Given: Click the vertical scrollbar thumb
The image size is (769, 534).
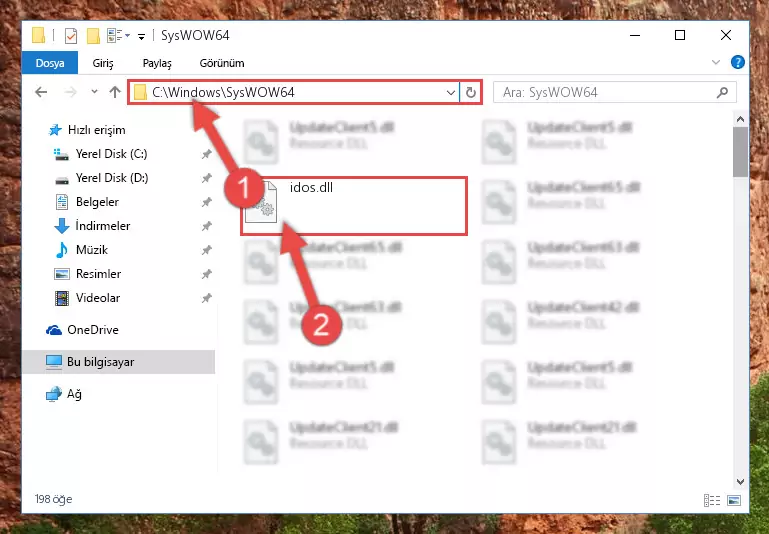Looking at the screenshot, I should pyautogui.click(x=740, y=152).
